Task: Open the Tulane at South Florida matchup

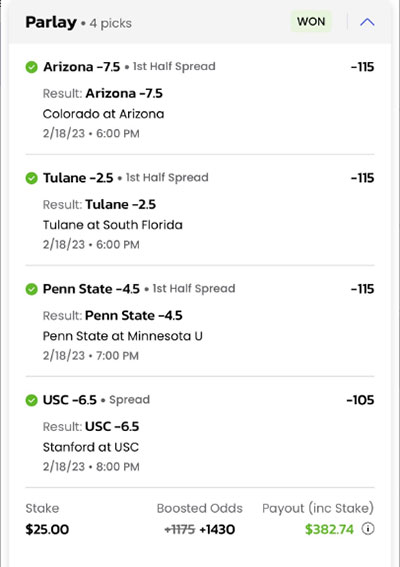Action: coord(112,225)
